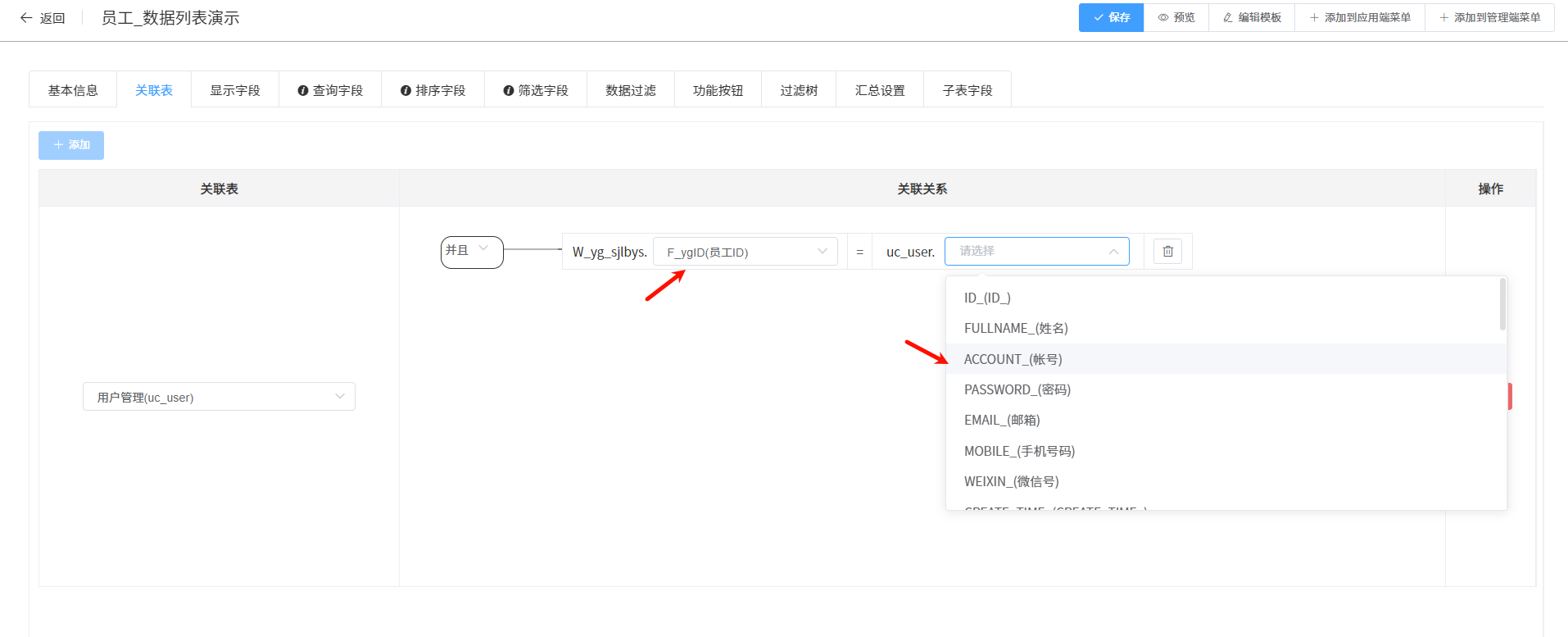Open the 显示字段 tab
The height and width of the screenshot is (637, 1568).
click(235, 89)
